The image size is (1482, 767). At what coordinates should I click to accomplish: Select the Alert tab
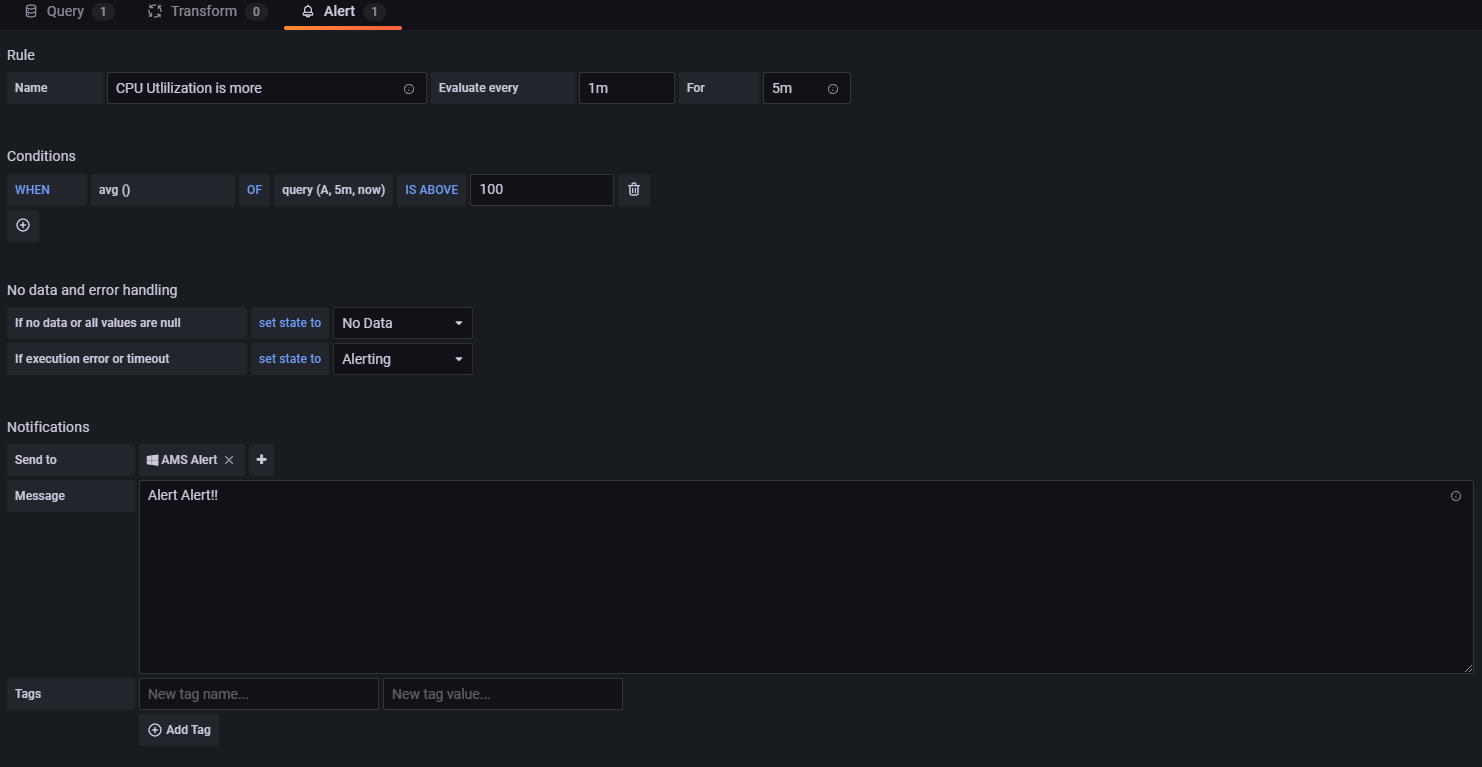[x=343, y=12]
